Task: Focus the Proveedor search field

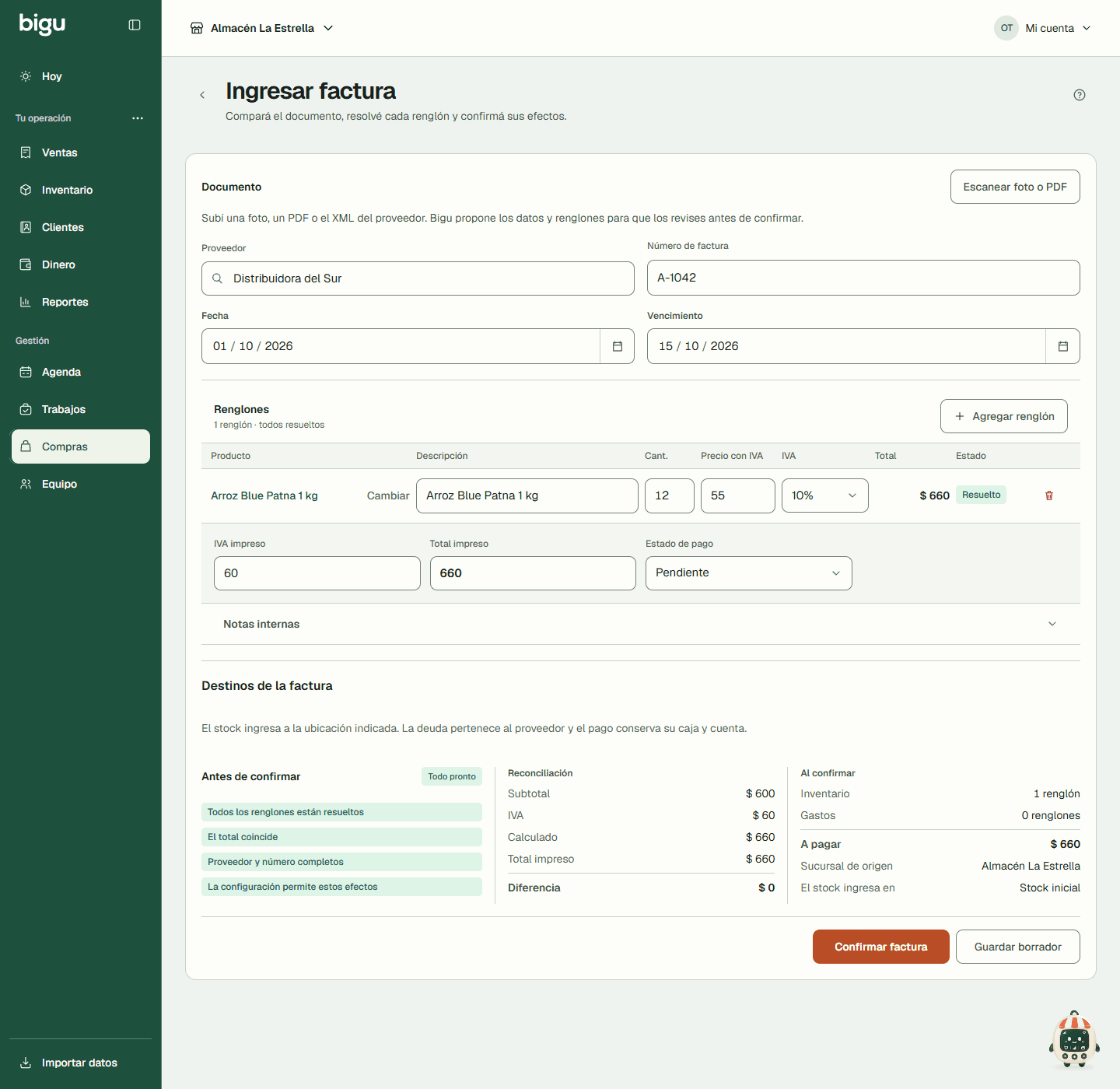Action: (418, 278)
